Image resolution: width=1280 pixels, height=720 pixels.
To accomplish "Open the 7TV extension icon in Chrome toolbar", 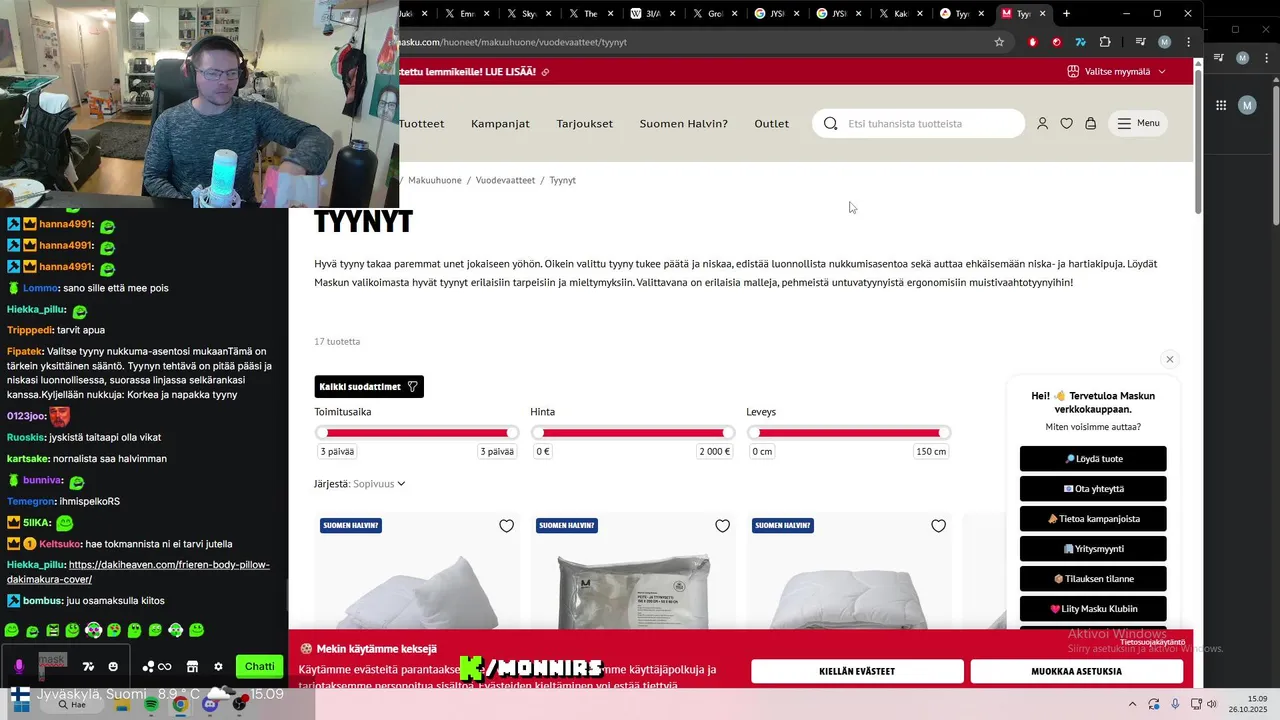I will [1081, 42].
